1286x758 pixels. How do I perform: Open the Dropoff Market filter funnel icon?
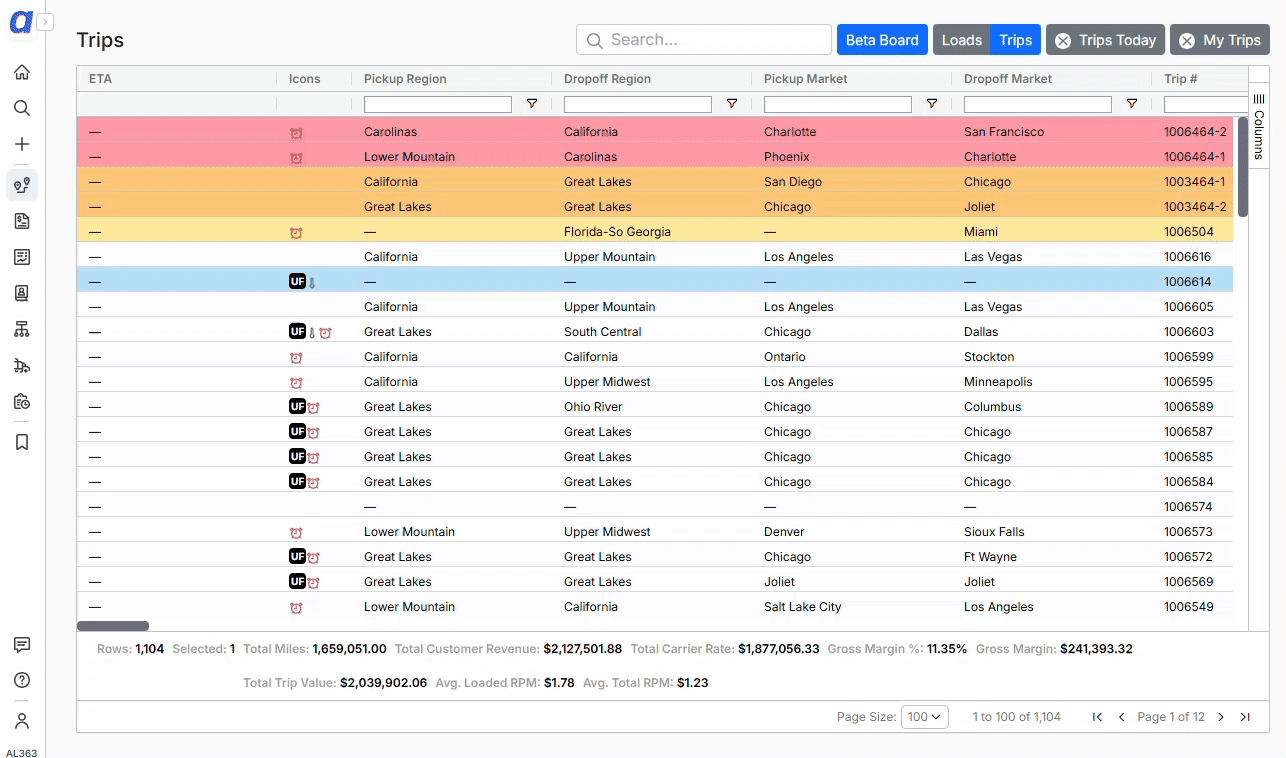(1132, 104)
